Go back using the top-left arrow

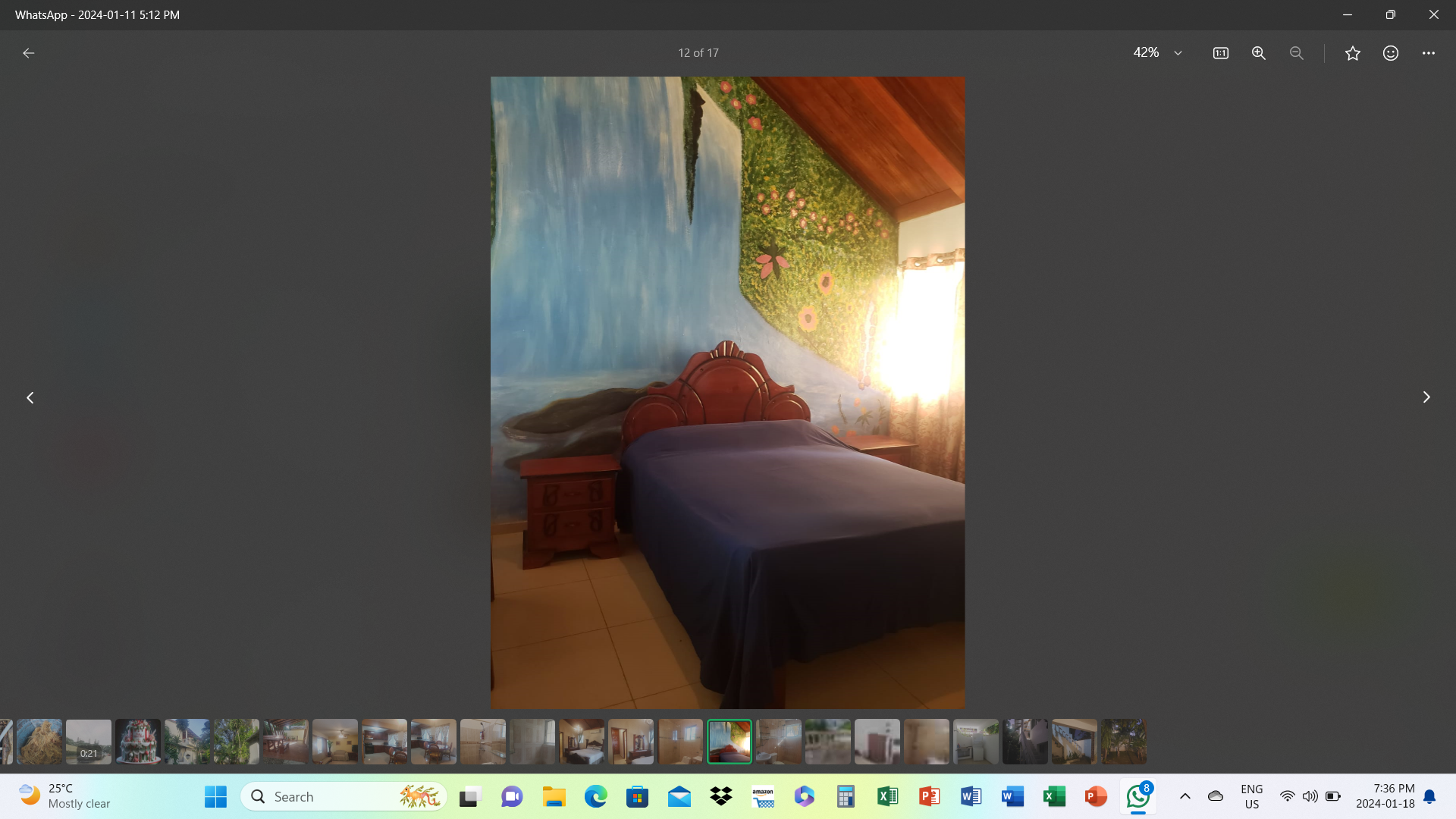29,53
